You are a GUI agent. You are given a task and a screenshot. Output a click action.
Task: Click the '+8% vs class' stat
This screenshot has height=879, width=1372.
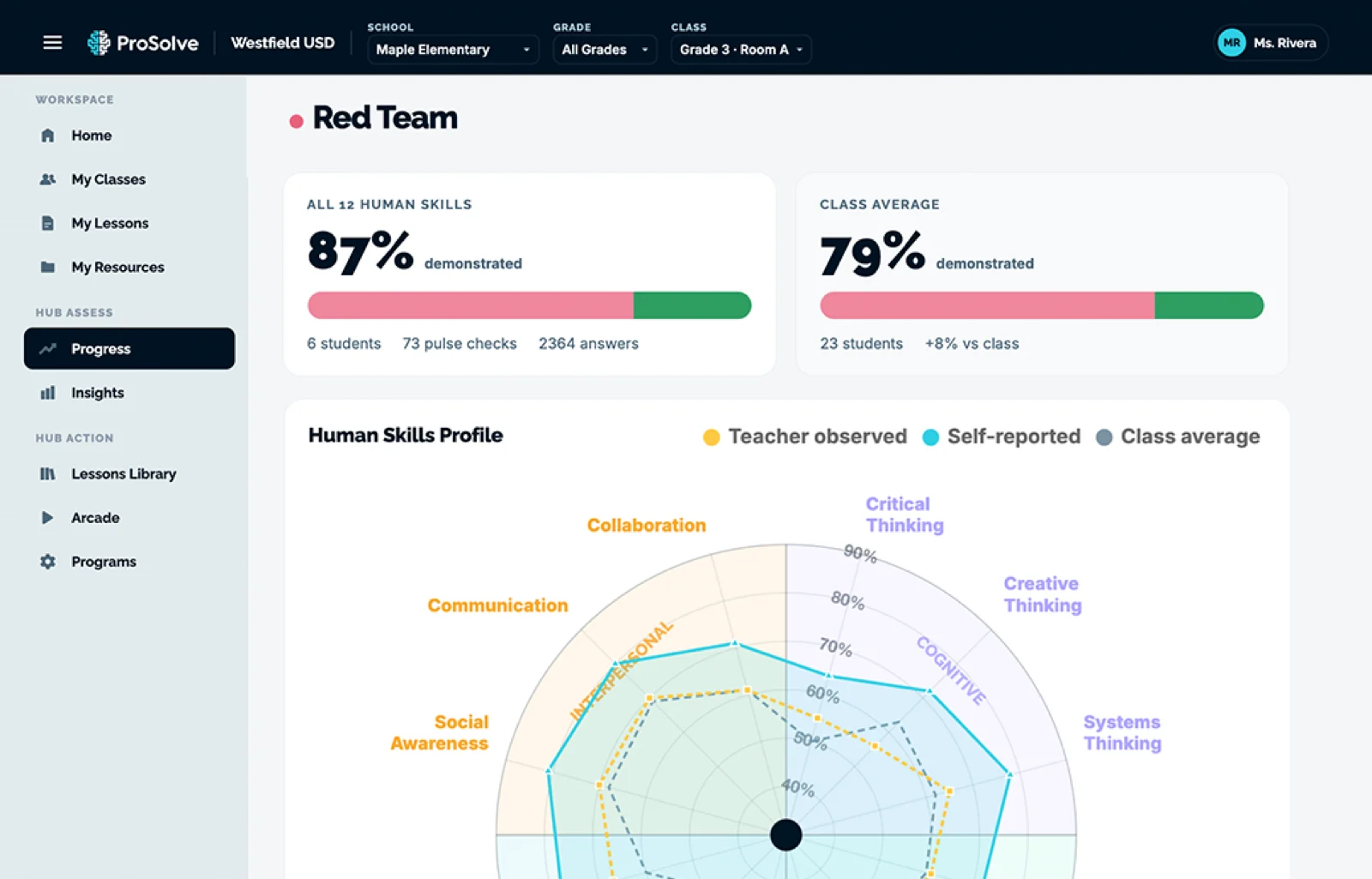[x=972, y=343]
